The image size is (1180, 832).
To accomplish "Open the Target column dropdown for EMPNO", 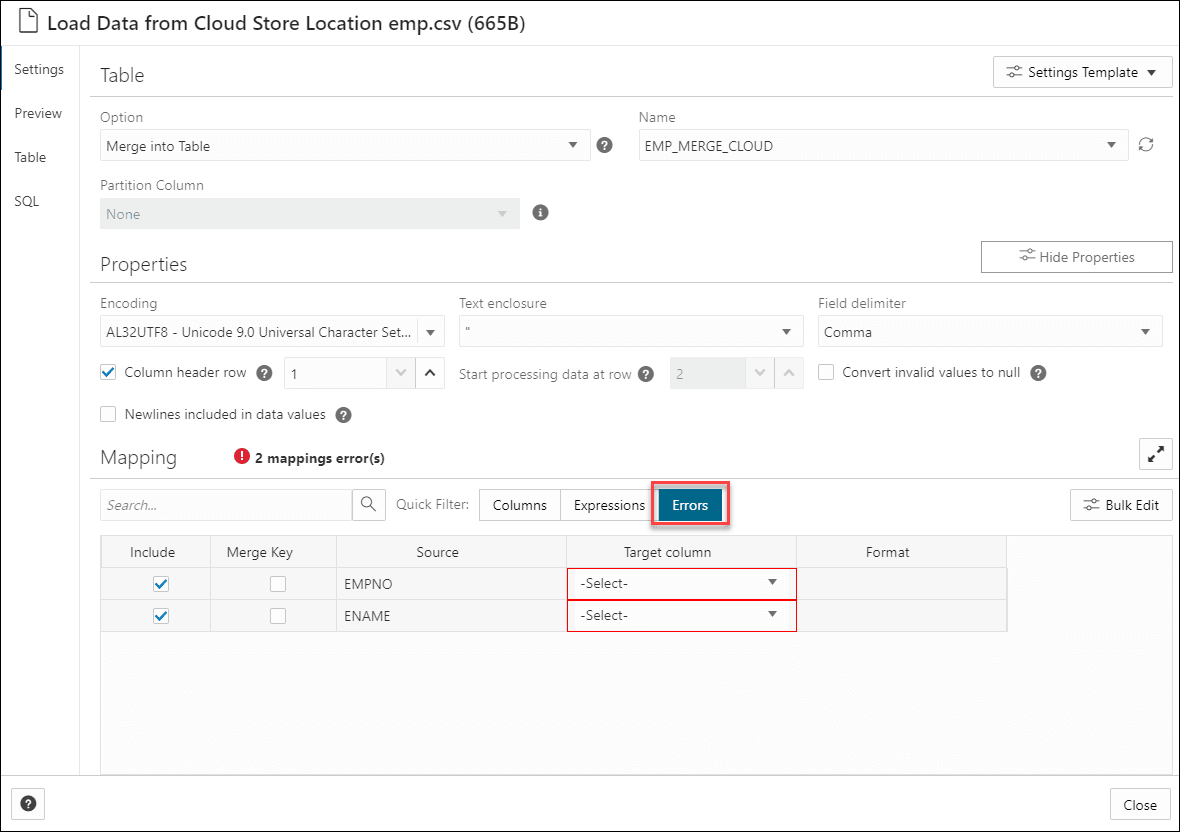I will 681,584.
